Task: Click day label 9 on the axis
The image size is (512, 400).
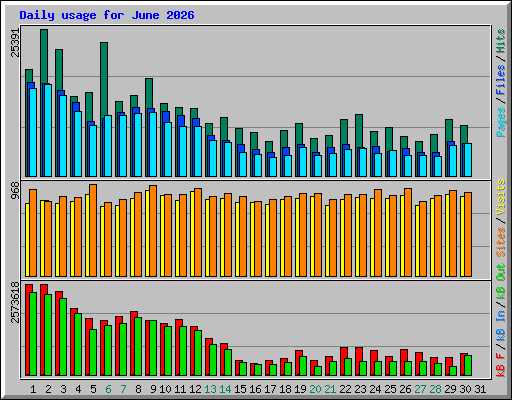Action: point(153,389)
